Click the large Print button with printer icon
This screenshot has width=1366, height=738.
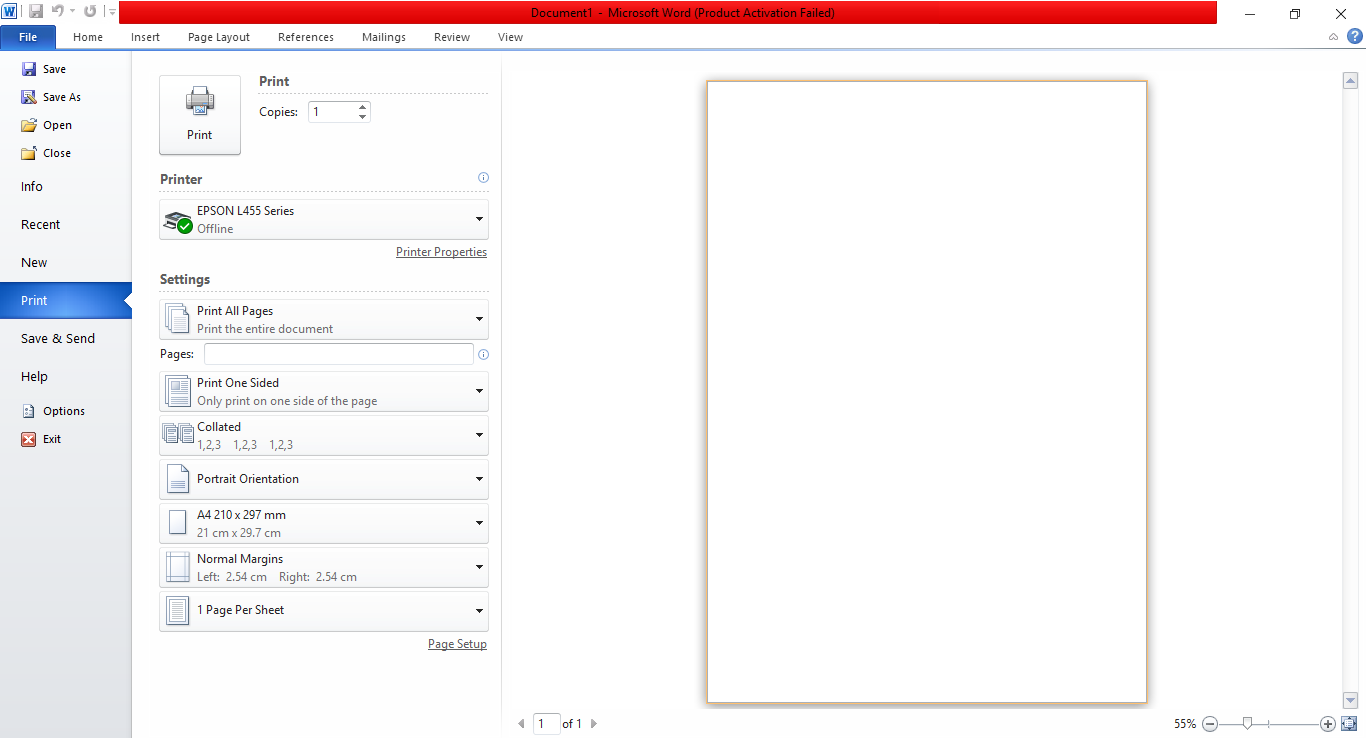200,115
